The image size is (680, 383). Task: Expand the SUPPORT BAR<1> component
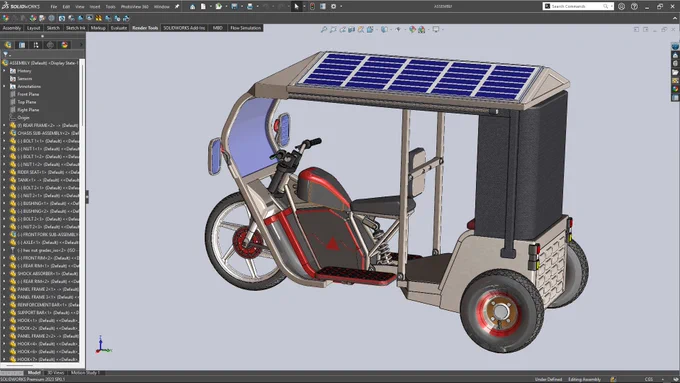point(4,313)
